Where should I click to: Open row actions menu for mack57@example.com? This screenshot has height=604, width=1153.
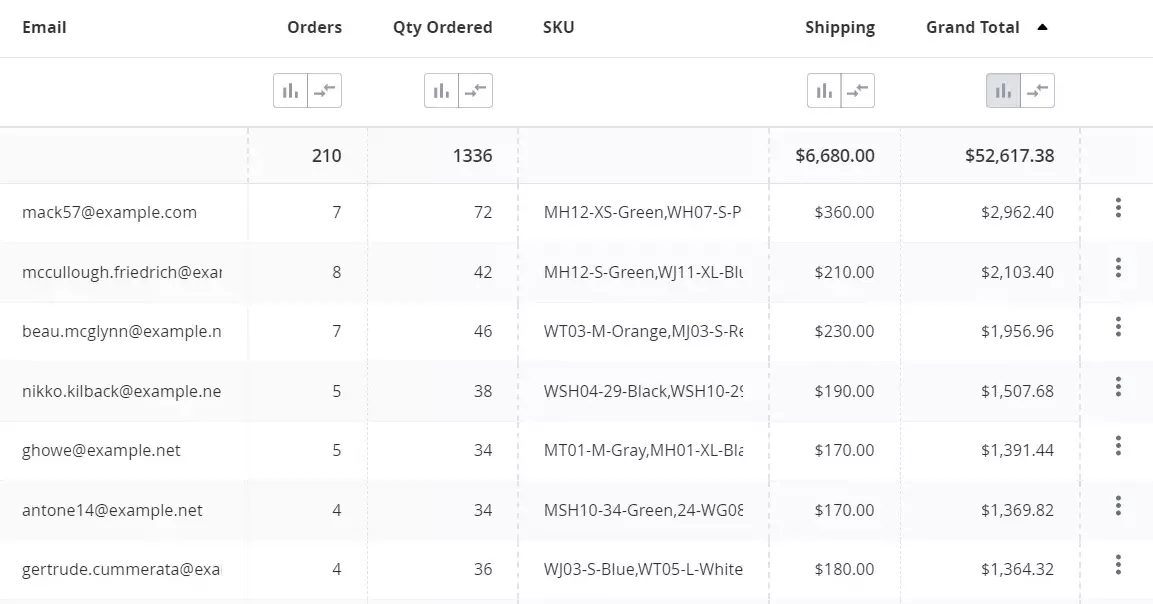(1118, 208)
